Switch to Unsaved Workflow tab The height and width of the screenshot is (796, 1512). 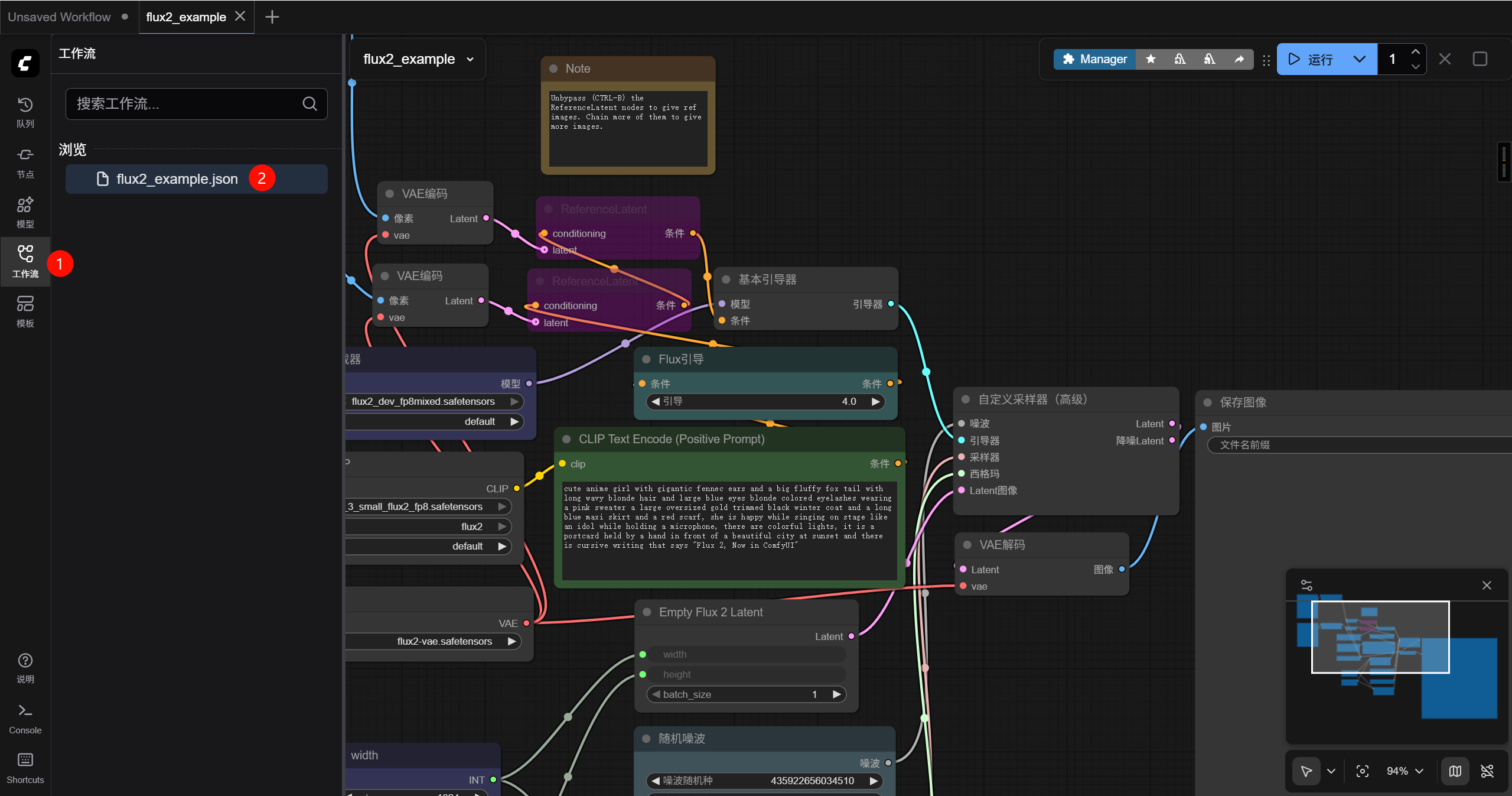coord(59,17)
